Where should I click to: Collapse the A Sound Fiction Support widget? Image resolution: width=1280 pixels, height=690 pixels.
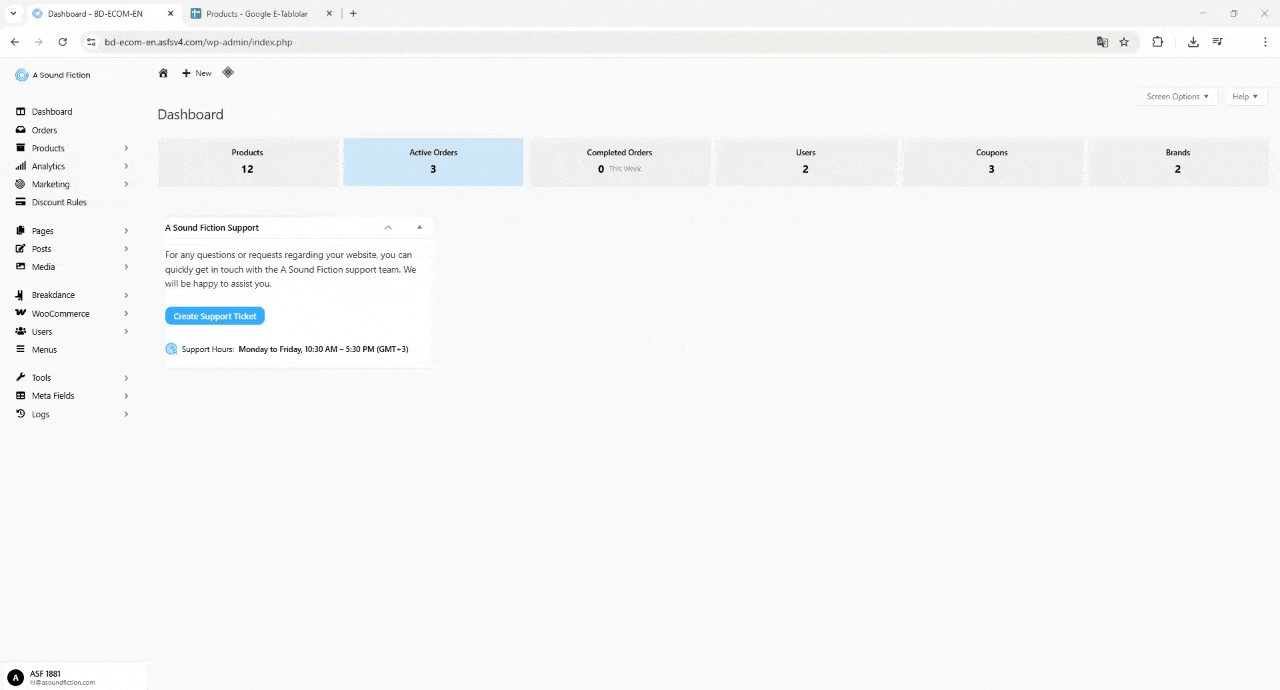tap(388, 227)
